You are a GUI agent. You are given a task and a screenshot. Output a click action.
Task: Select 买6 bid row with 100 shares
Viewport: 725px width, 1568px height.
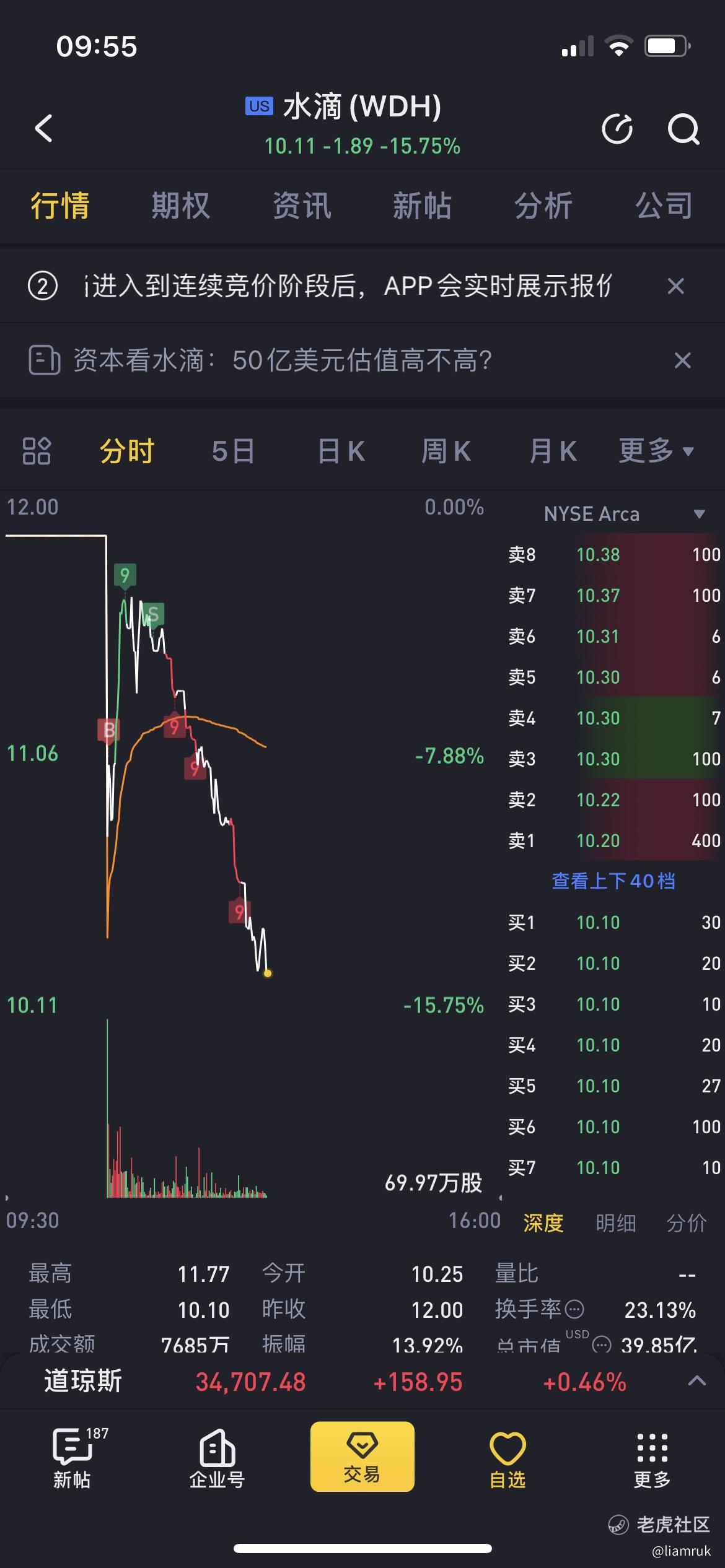coord(614,1126)
